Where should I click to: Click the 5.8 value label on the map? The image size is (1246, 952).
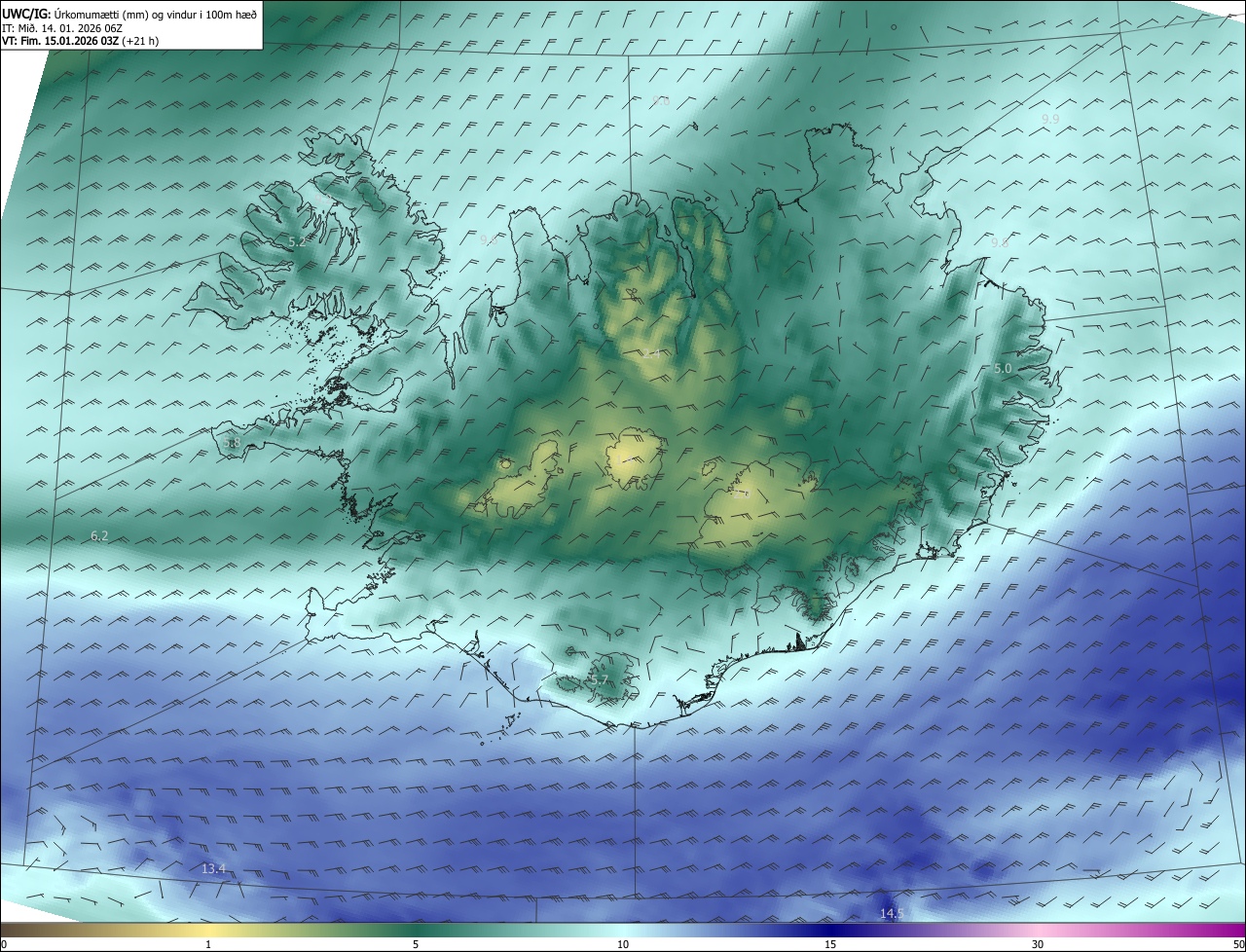(x=232, y=443)
